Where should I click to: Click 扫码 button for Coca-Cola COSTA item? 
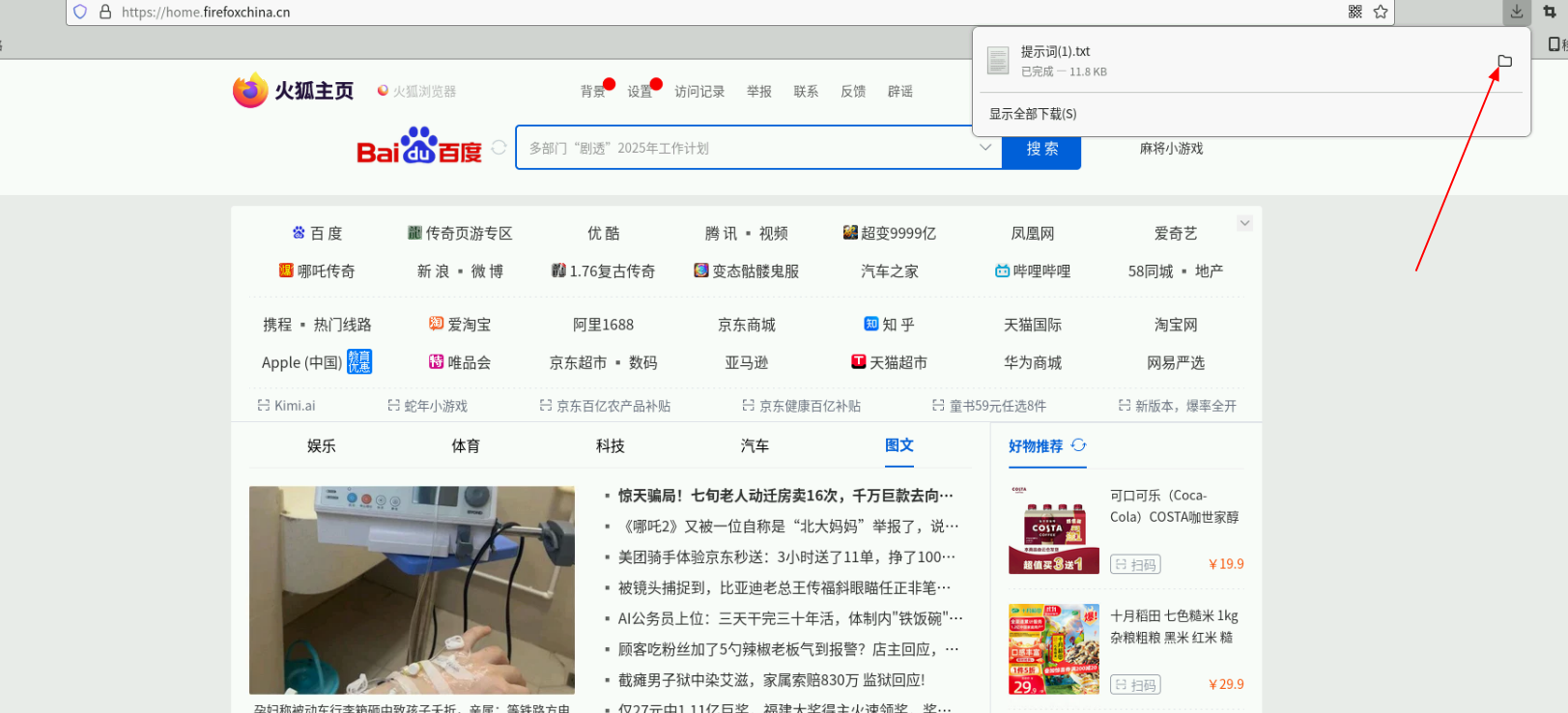coord(1135,564)
